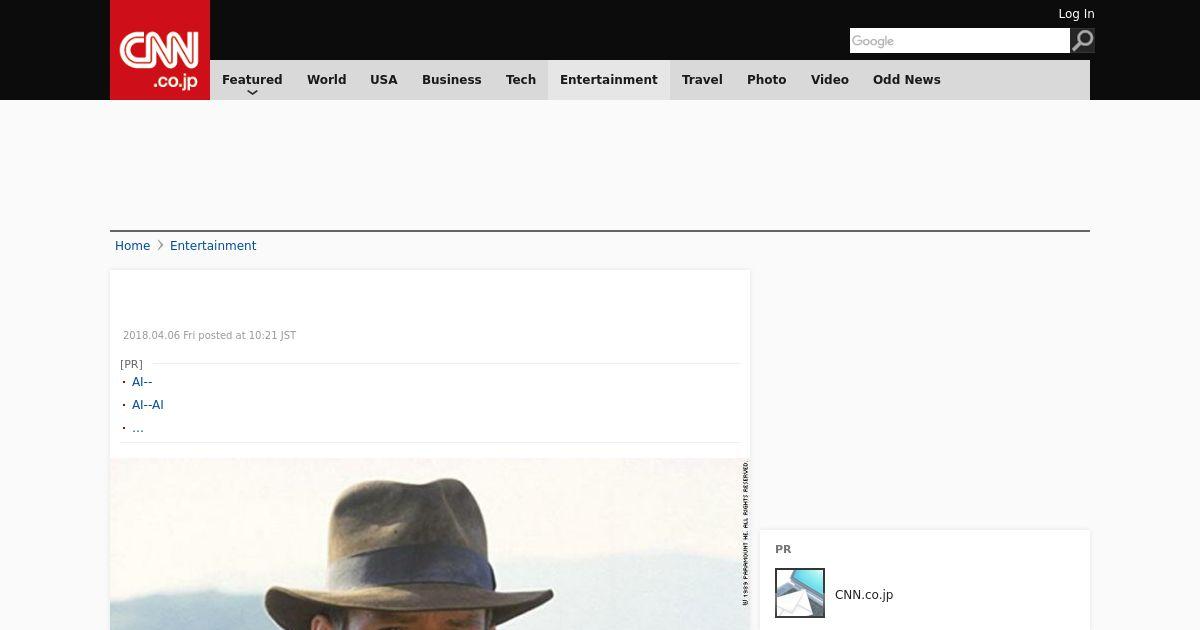Click the Indiana Jones article photo

point(430,544)
